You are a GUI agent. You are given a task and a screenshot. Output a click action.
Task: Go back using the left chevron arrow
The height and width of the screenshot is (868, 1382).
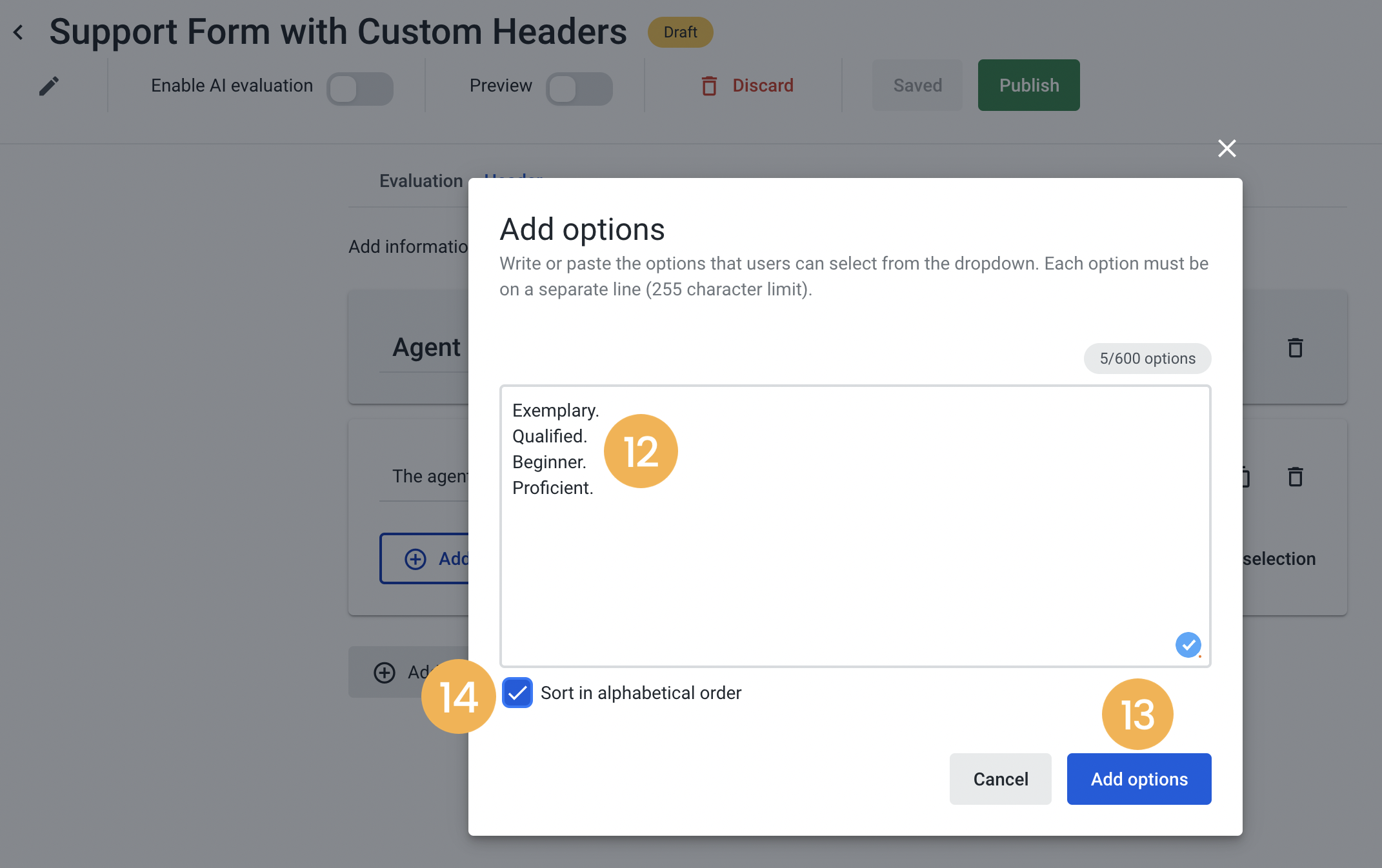(x=19, y=32)
